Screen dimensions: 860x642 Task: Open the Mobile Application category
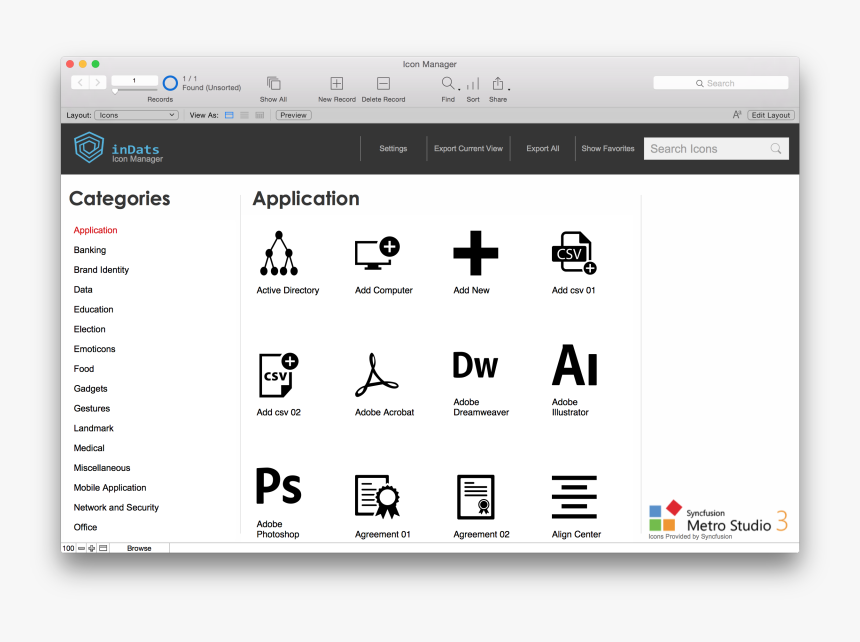pos(110,487)
